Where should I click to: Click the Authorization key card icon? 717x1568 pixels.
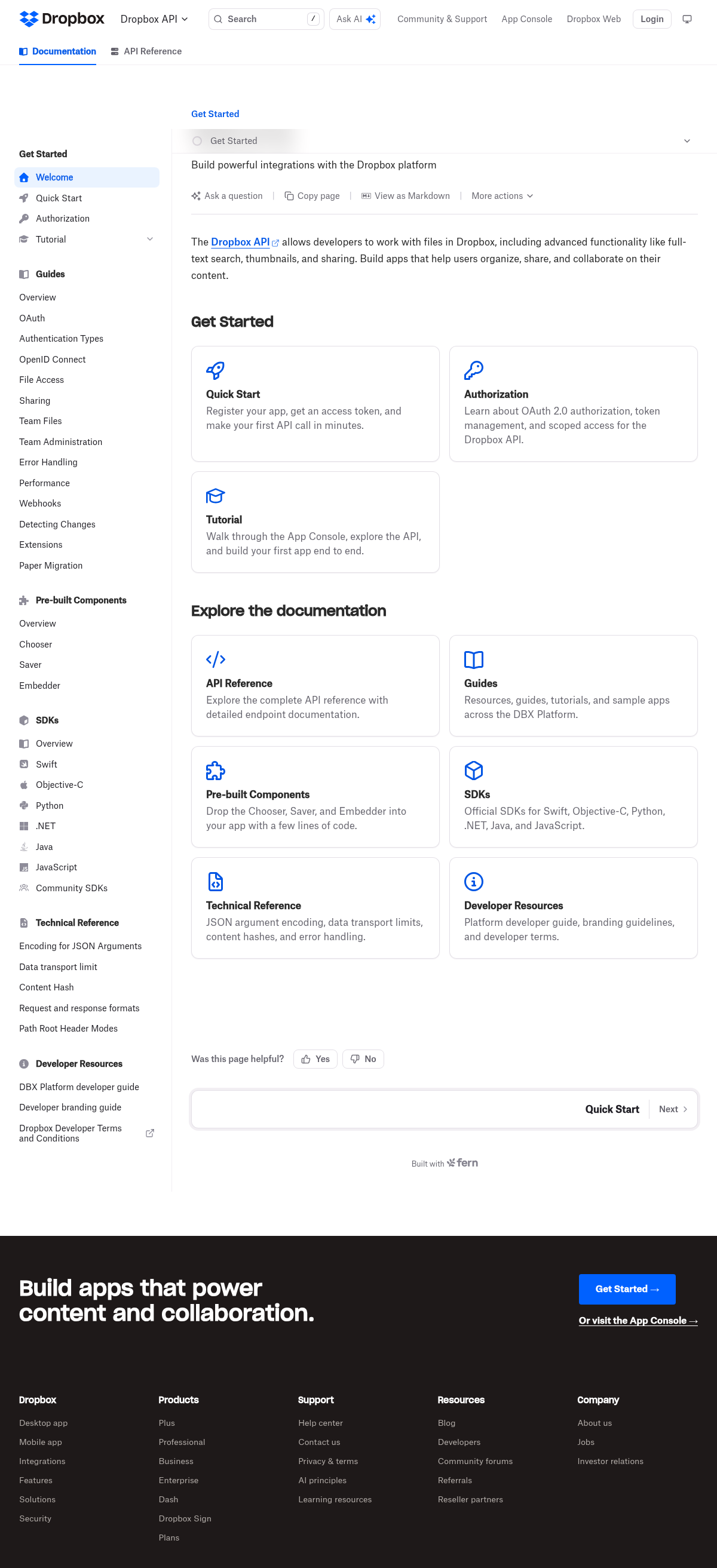tap(474, 370)
